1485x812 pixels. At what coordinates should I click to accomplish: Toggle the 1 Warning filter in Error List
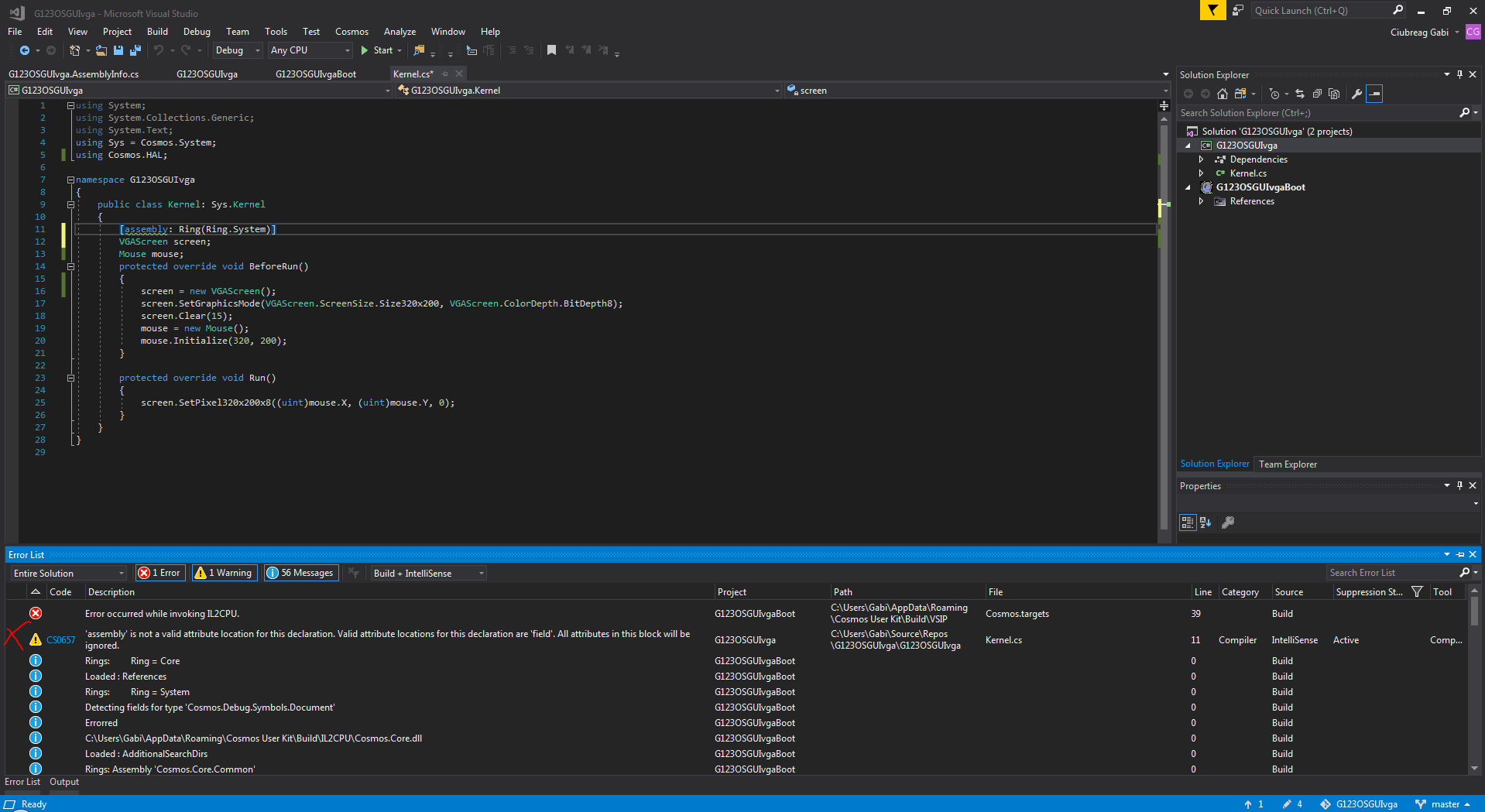[x=224, y=573]
